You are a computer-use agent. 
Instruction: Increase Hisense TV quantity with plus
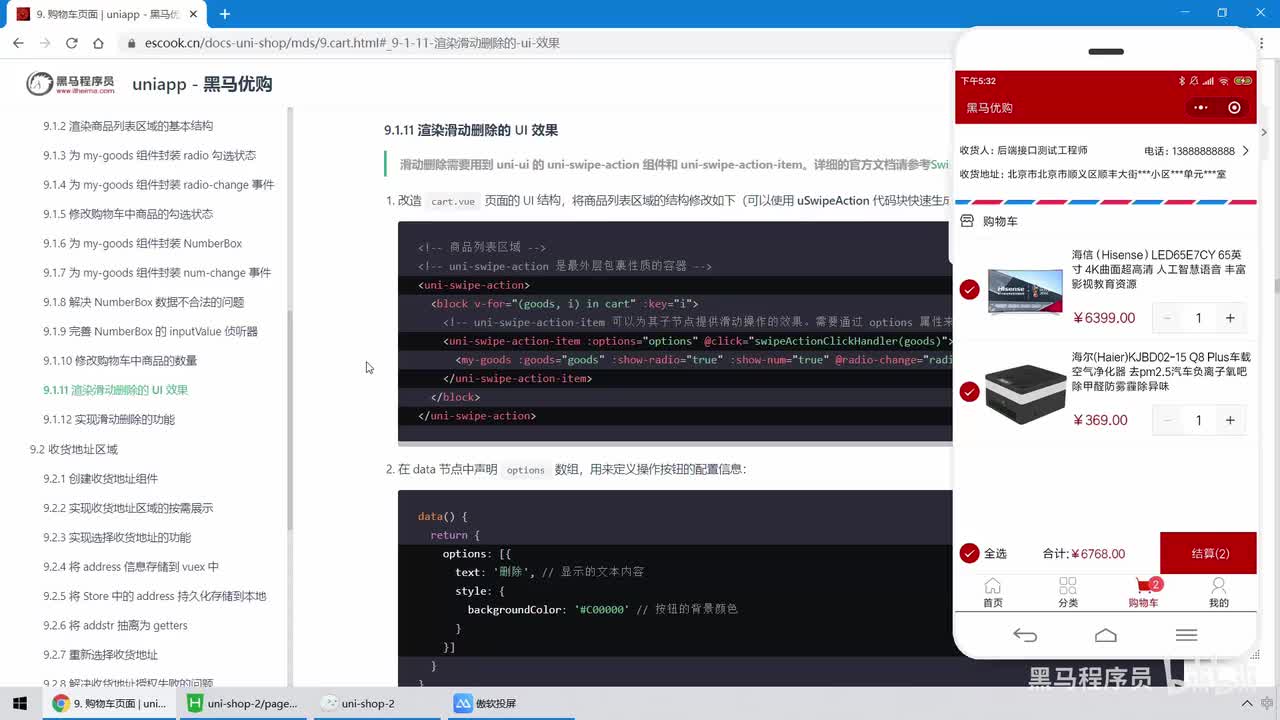[x=1230, y=318]
